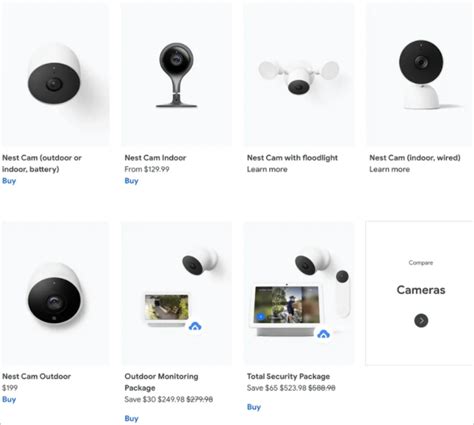Open Nest Cam with floodlight image
Viewport: 474px width, 425px height.
pyautogui.click(x=299, y=74)
